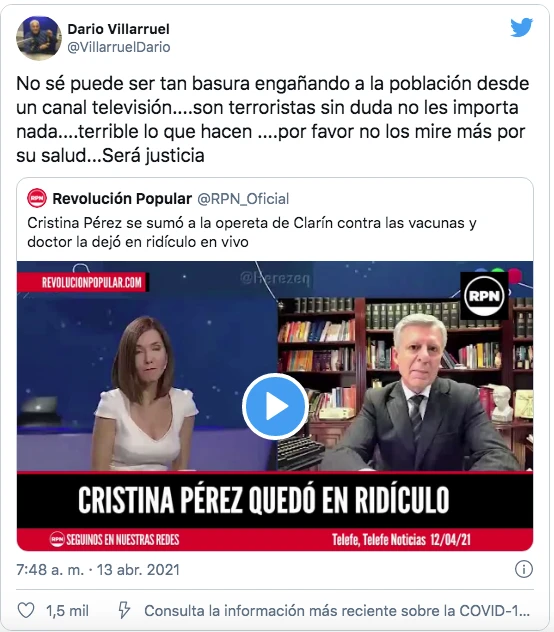Open the Dario Villarruel display name

tap(118, 29)
